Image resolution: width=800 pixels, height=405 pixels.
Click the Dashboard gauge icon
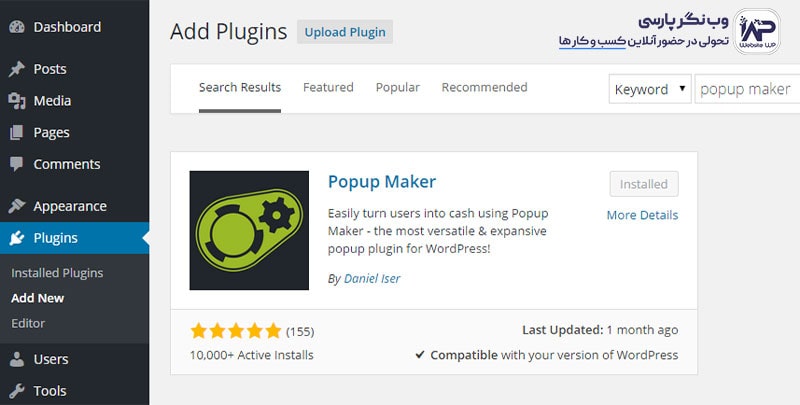(16, 27)
